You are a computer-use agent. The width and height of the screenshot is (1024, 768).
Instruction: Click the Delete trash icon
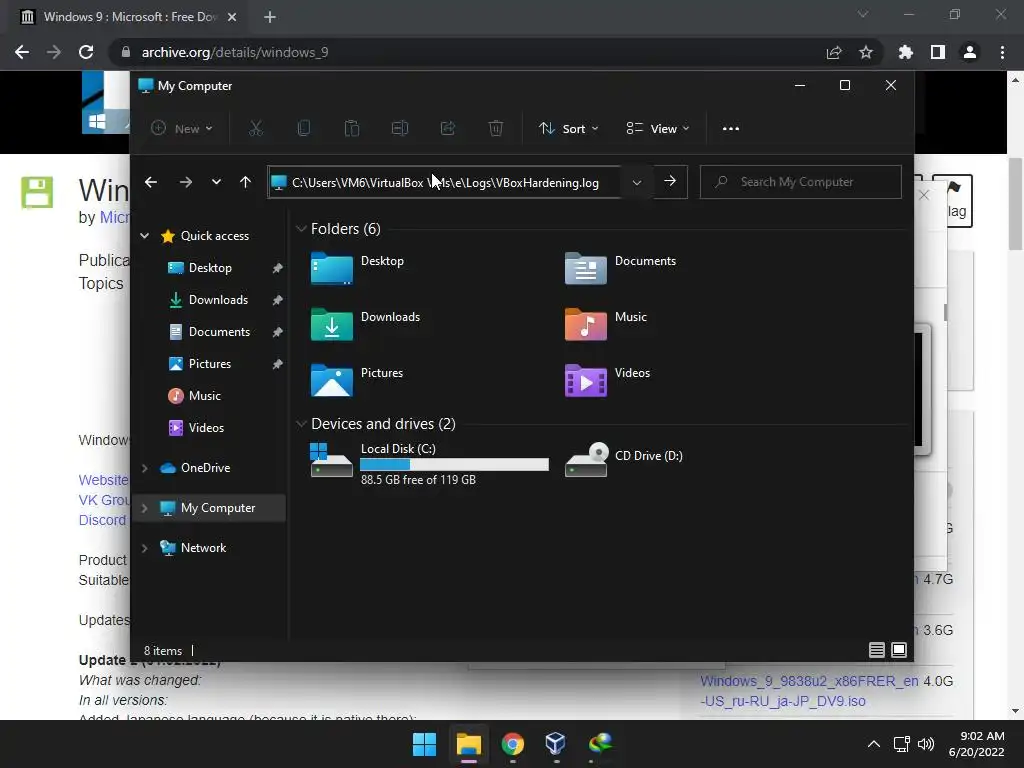[496, 129]
